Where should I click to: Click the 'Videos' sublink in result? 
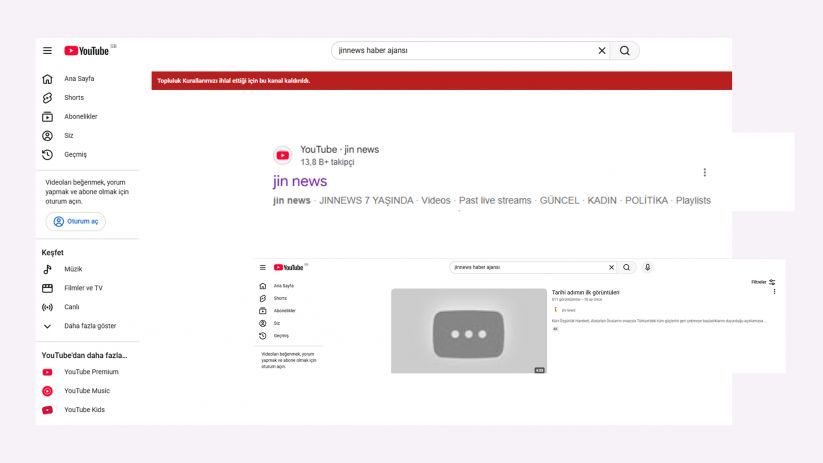[x=436, y=201]
